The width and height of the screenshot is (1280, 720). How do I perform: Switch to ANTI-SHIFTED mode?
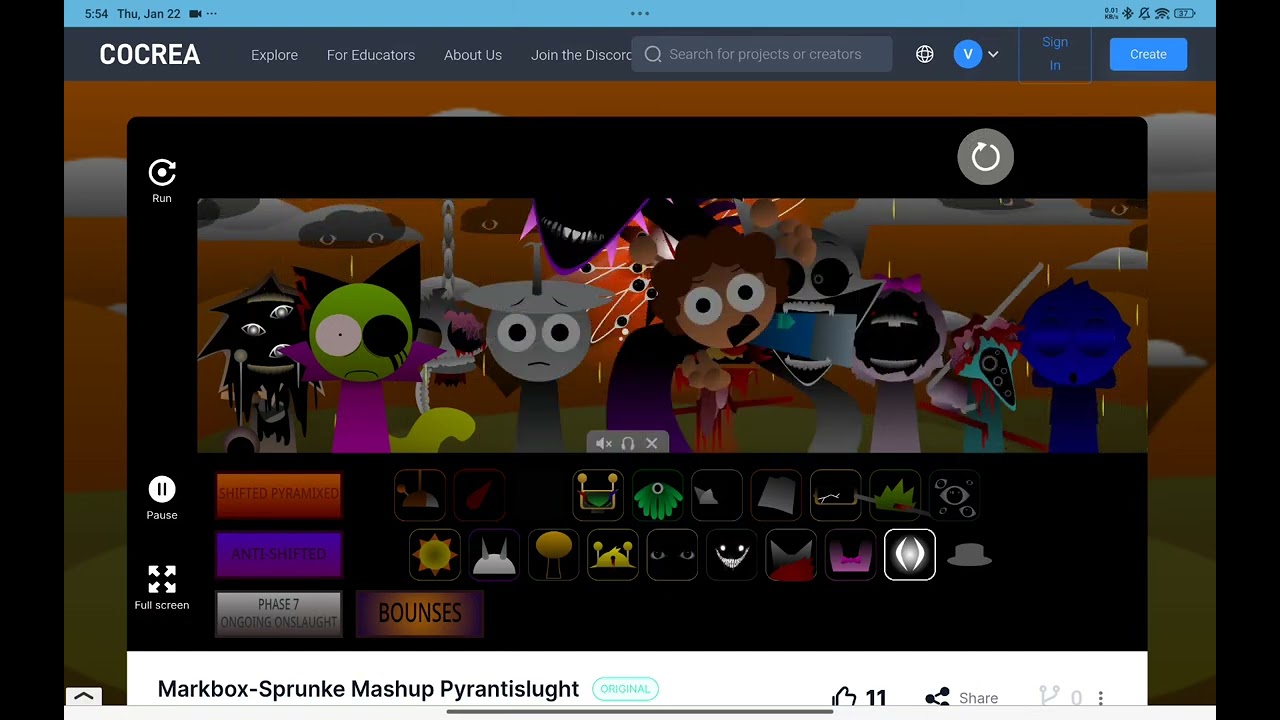coord(279,554)
